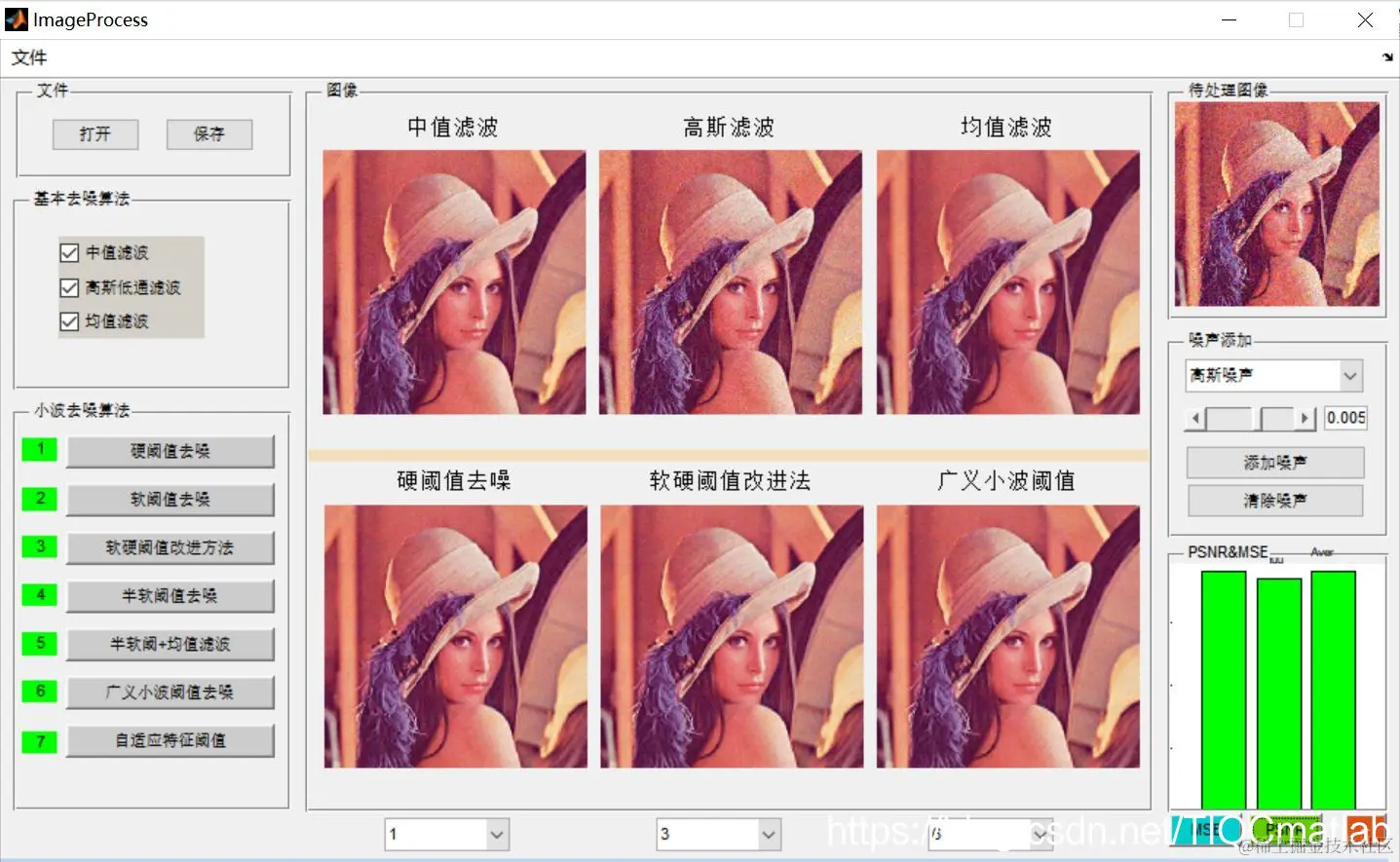Click the 添加噪声 button
1400x862 pixels.
click(1275, 463)
